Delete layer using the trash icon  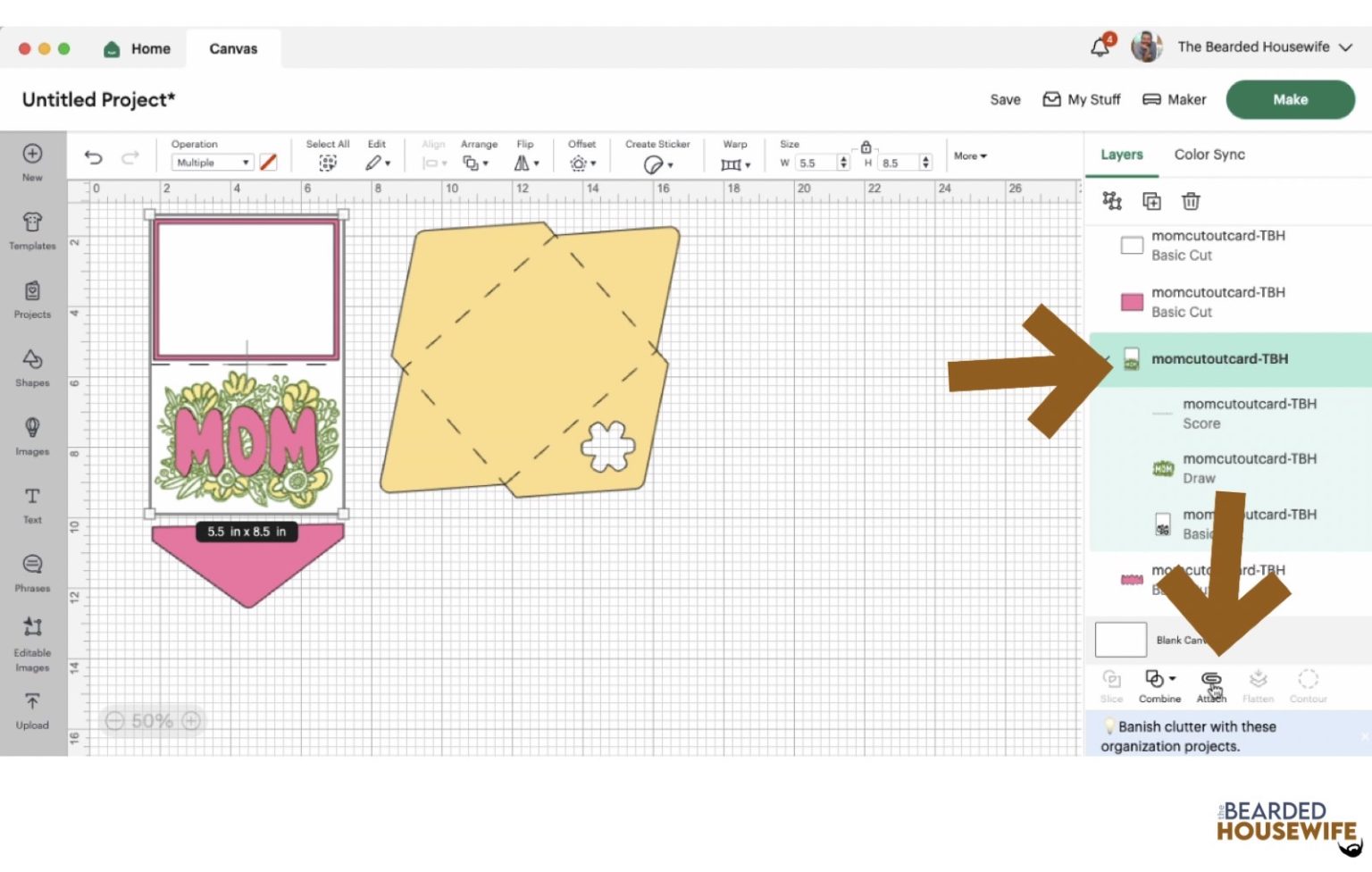(1191, 201)
